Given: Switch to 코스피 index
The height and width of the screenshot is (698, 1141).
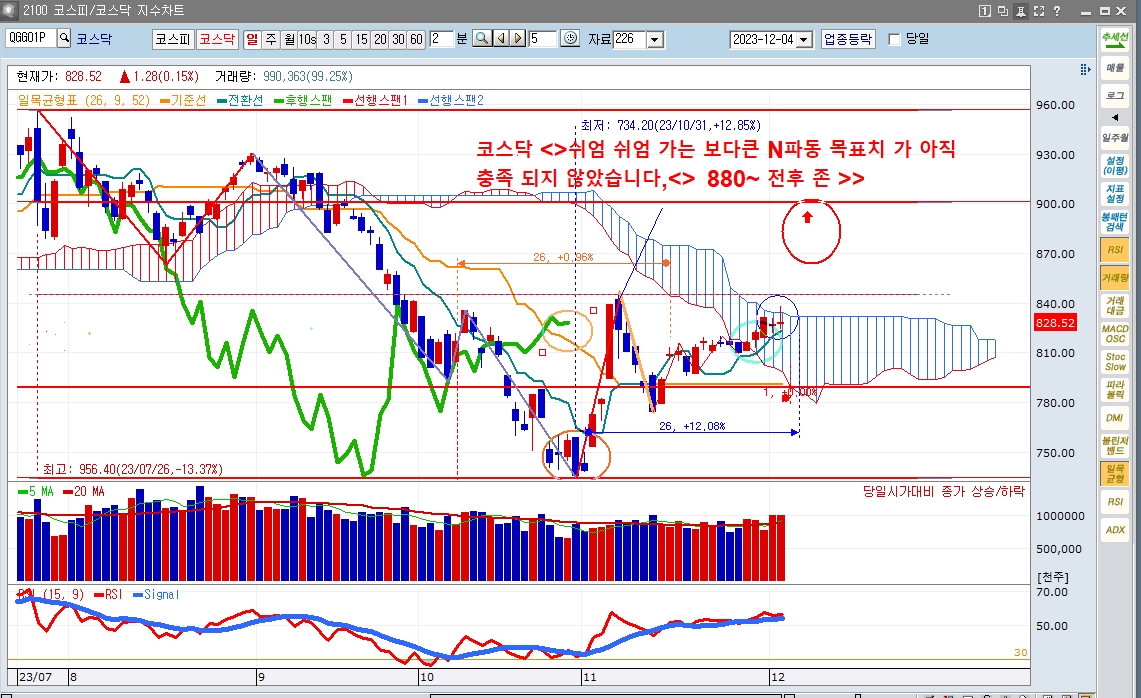Looking at the screenshot, I should (172, 39).
